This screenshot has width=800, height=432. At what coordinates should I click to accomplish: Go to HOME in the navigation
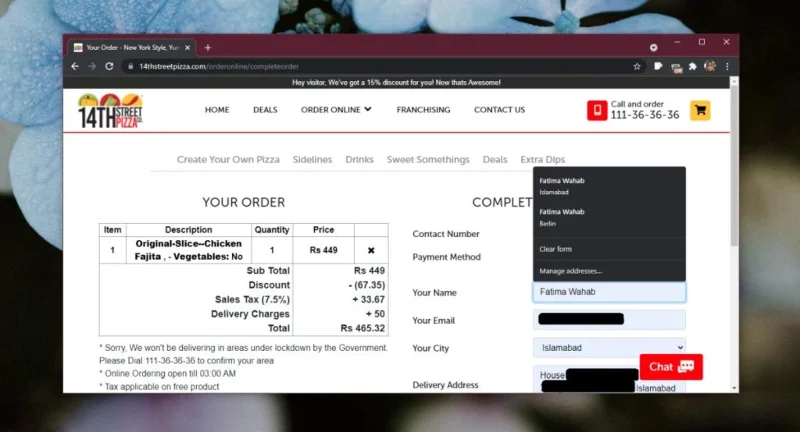coord(217,110)
